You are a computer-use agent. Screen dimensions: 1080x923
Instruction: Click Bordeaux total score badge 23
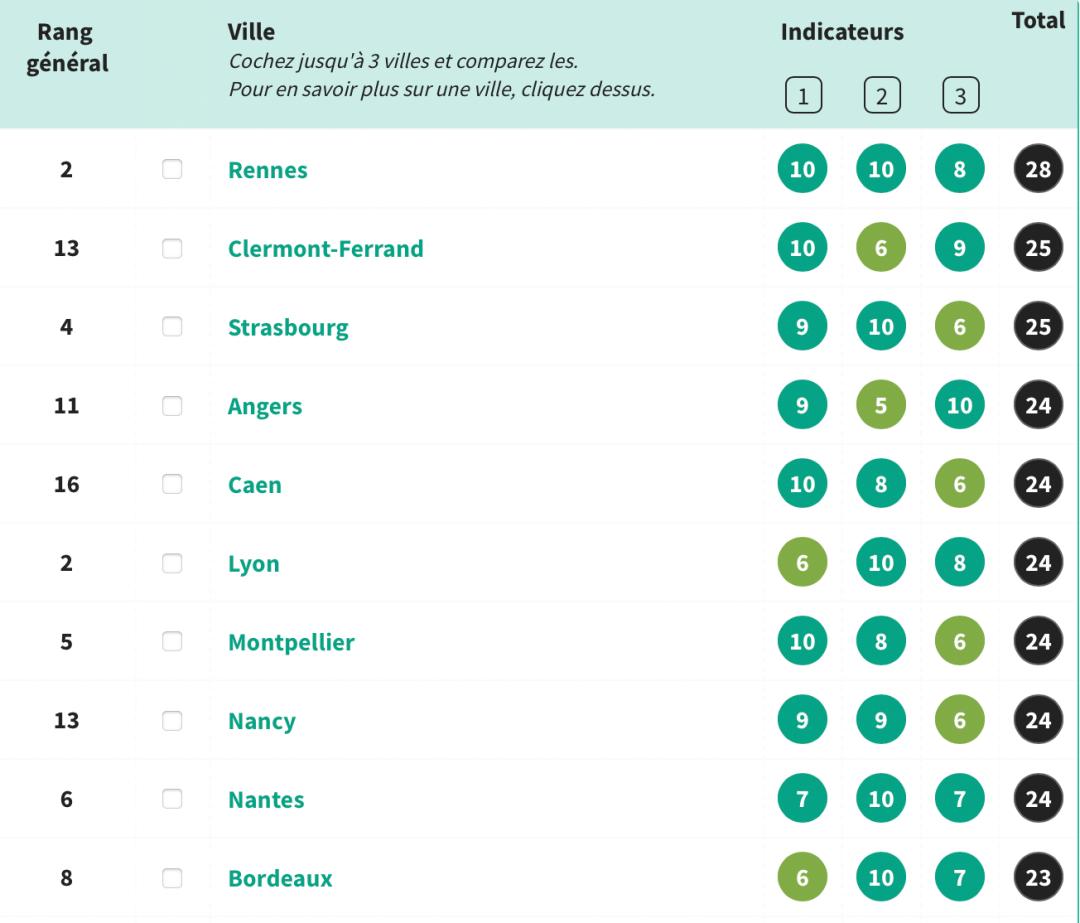pyautogui.click(x=1038, y=879)
